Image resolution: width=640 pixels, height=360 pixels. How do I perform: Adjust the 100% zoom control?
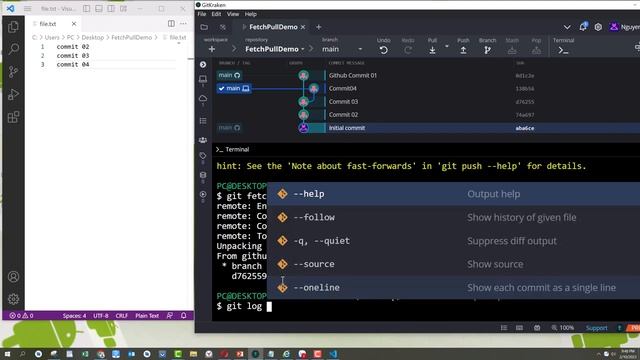(562, 328)
